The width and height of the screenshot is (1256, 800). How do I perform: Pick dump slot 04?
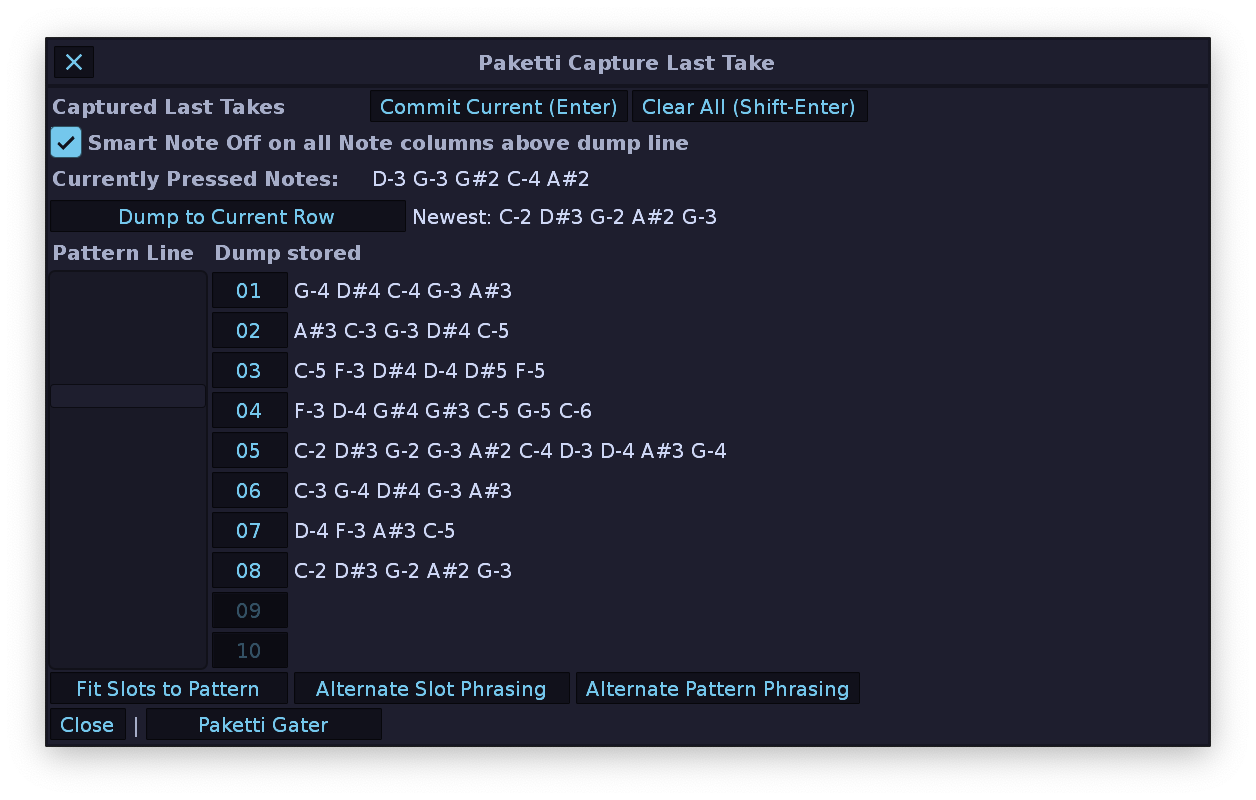(249, 411)
